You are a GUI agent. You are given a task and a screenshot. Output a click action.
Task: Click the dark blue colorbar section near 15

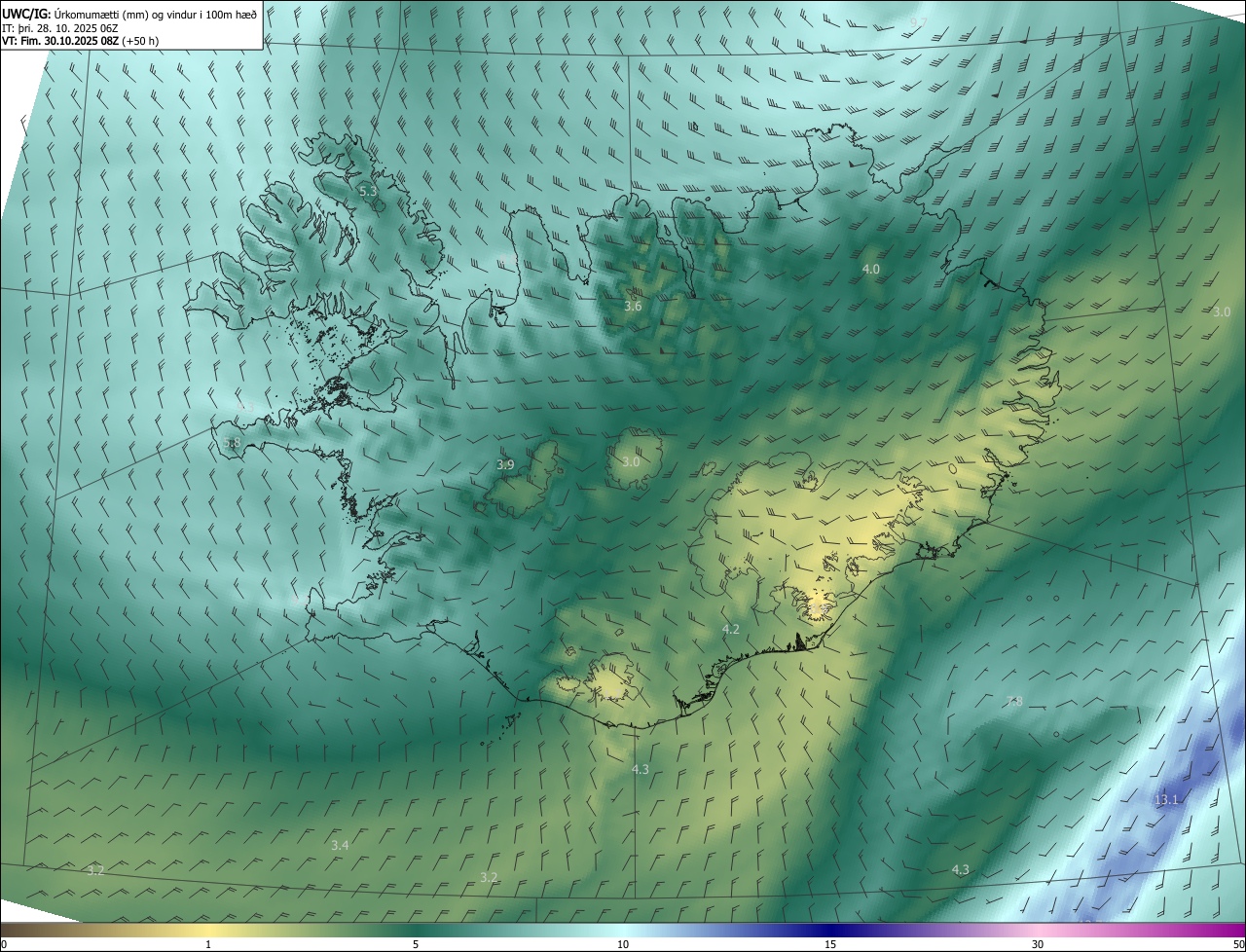pyautogui.click(x=830, y=930)
